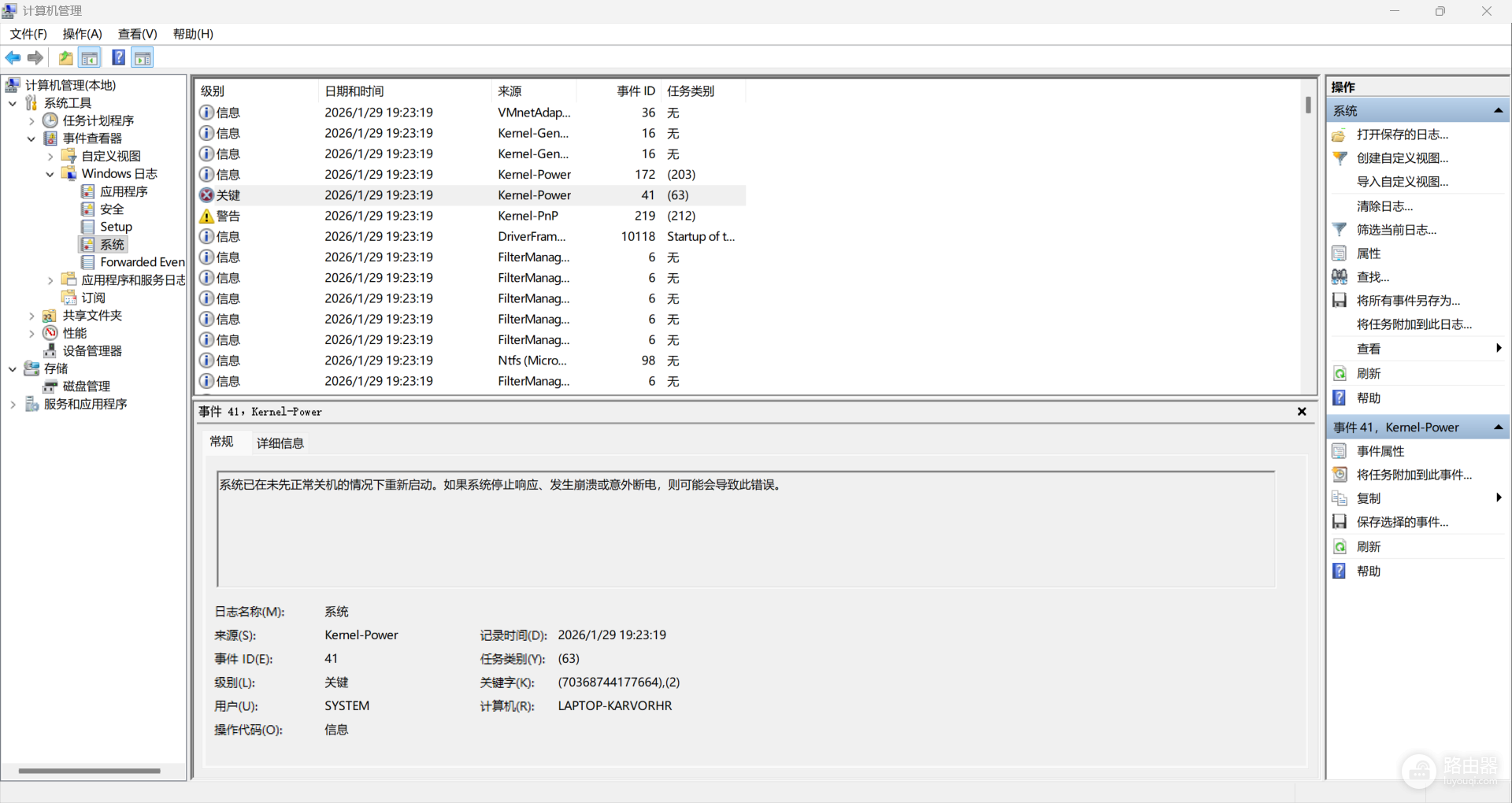Click 属性 in the 系统 actions list

[1369, 253]
